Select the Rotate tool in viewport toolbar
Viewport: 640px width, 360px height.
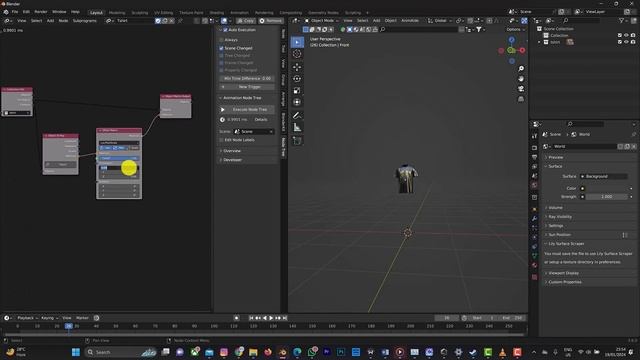[x=297, y=78]
